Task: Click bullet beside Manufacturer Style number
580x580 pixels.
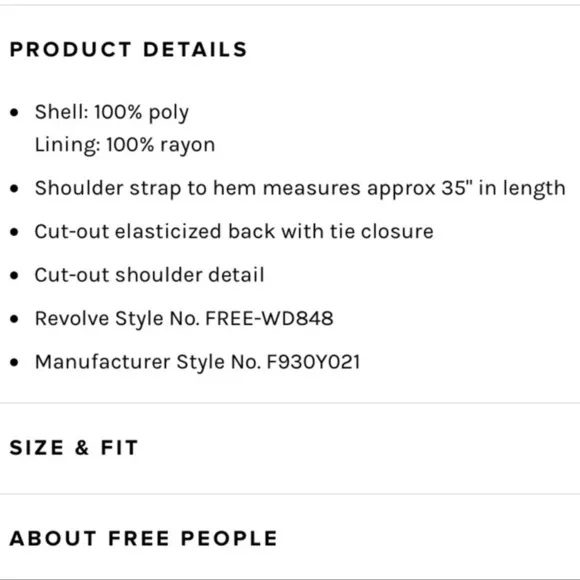Action: 14,362
